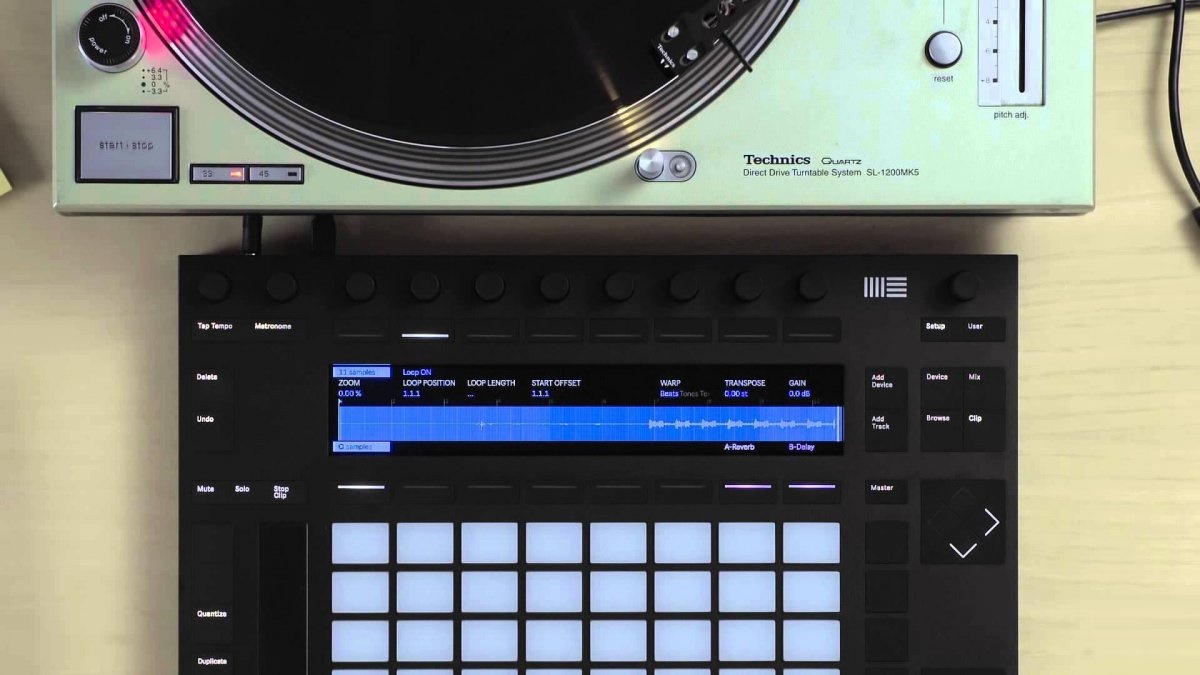
Task: Click the master volume knob near Setup
Action: coord(964,286)
